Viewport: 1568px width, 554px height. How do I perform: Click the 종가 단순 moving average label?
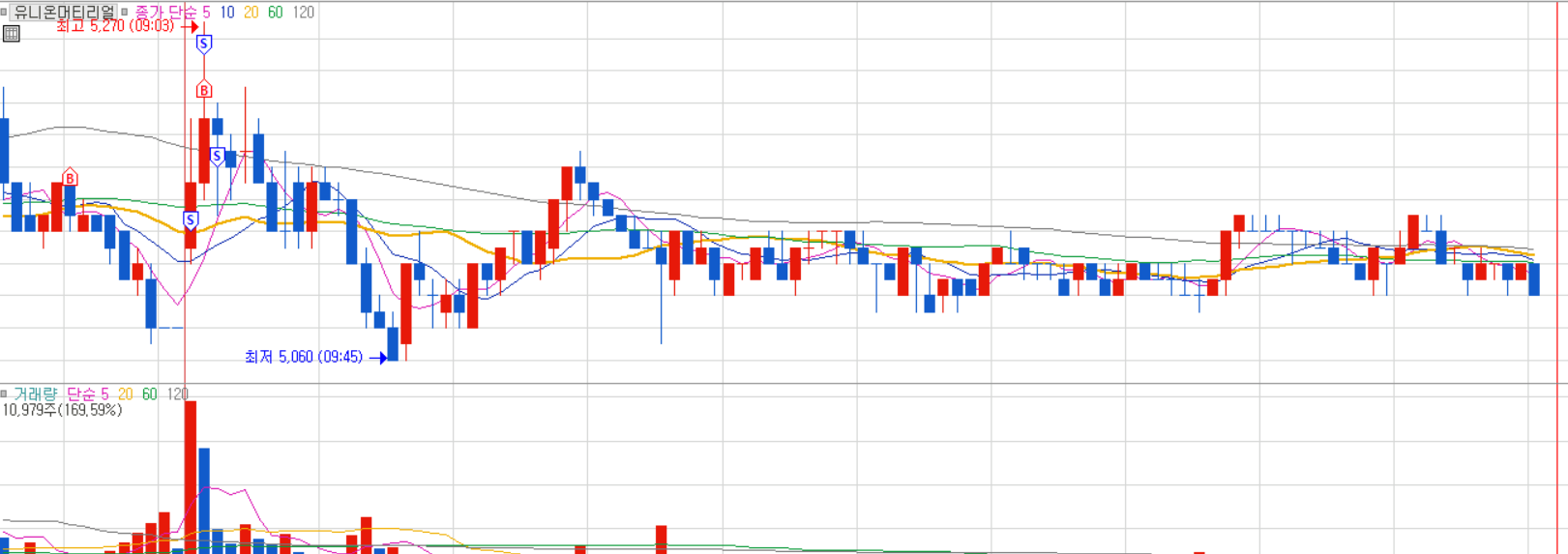pyautogui.click(x=165, y=13)
